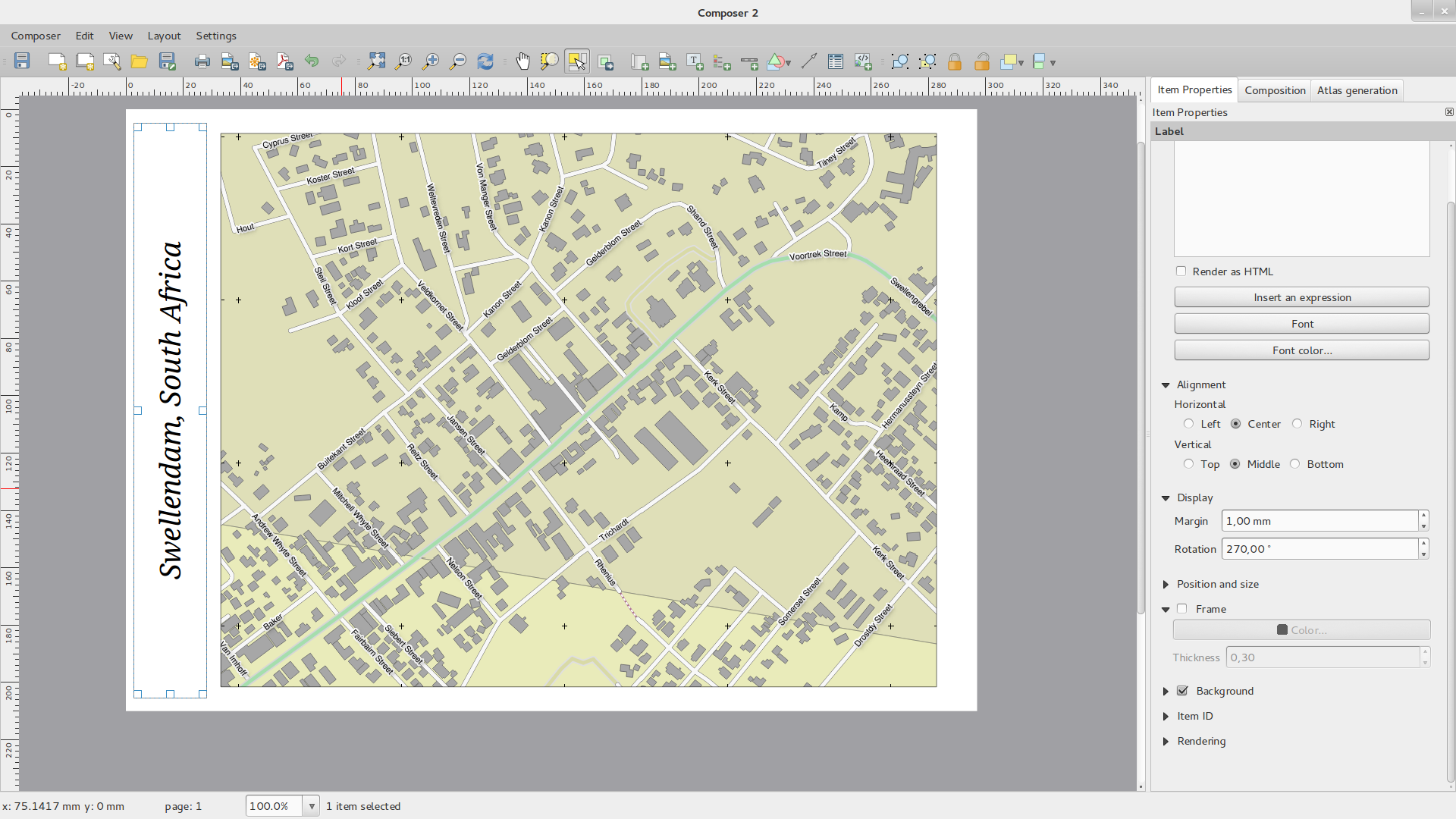Enable the Render as HTML checkbox

(1181, 271)
